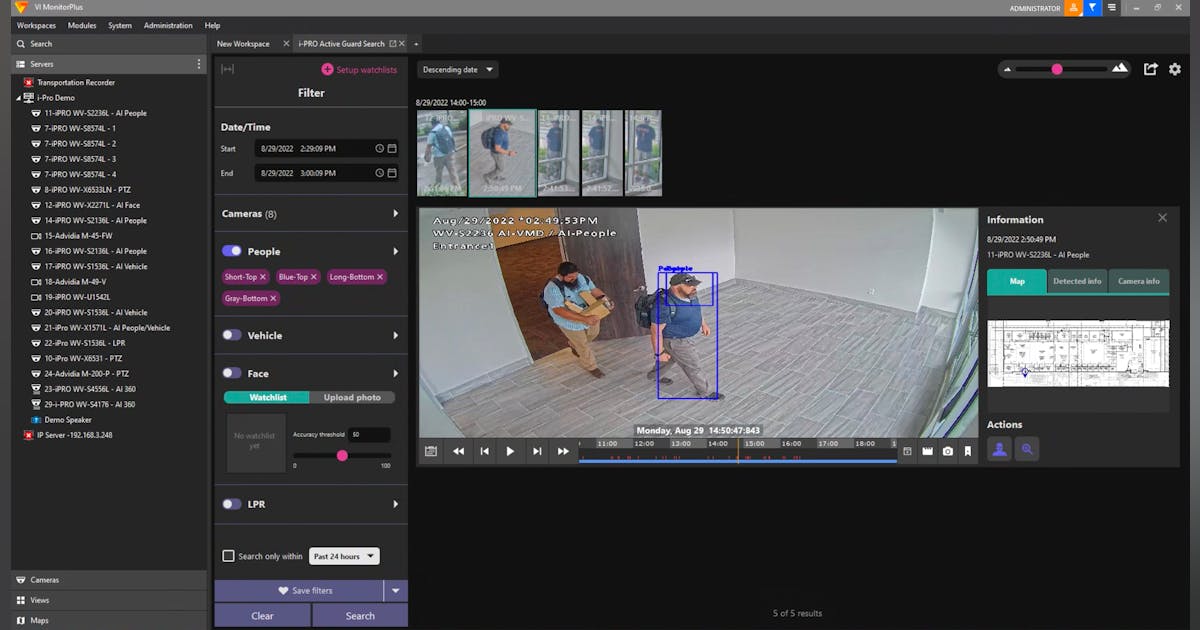Image resolution: width=1200 pixels, height=630 pixels.
Task: Take a snapshot with the camera icon
Action: [x=948, y=451]
